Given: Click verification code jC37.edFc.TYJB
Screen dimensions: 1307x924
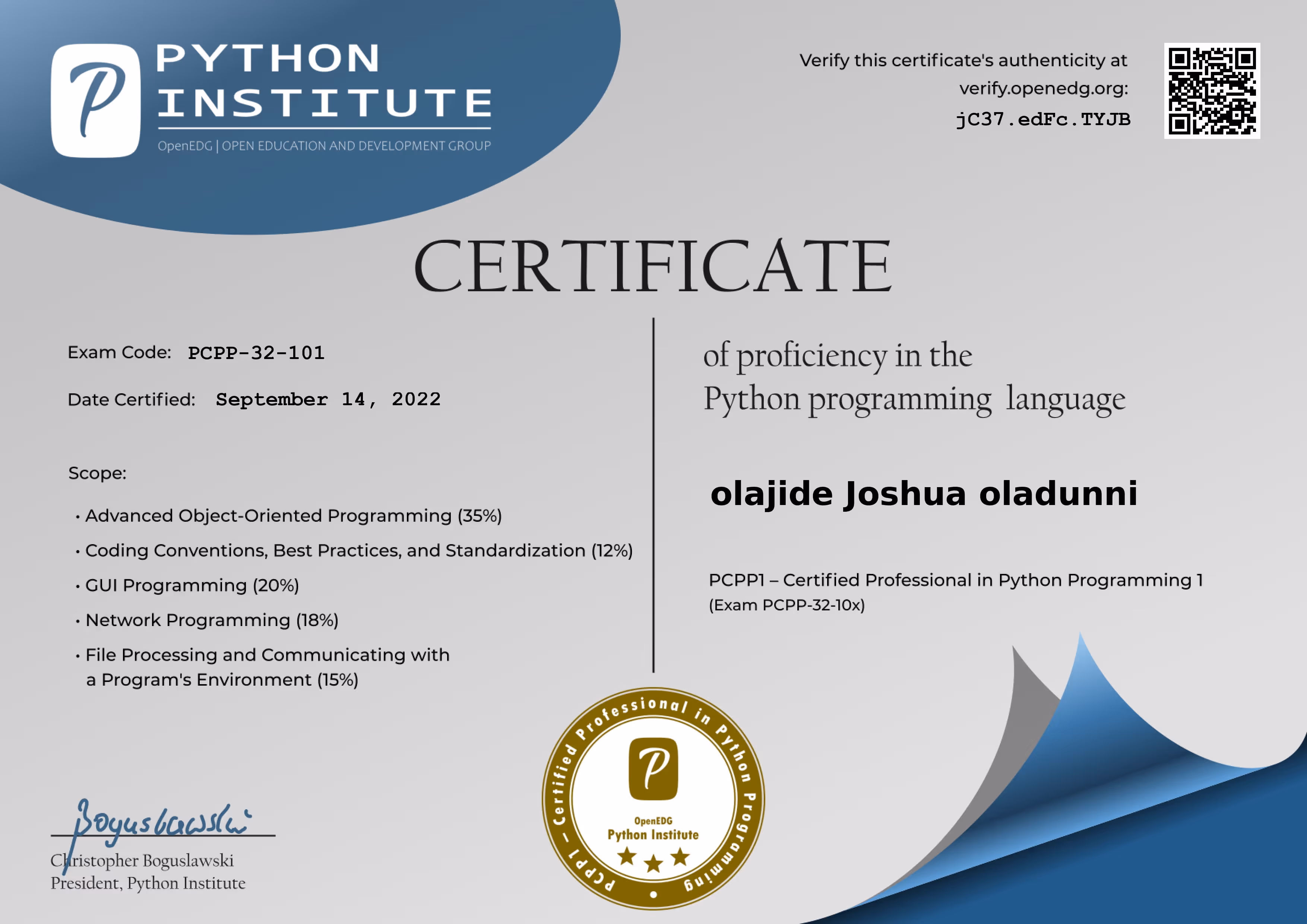Looking at the screenshot, I should [x=1043, y=120].
